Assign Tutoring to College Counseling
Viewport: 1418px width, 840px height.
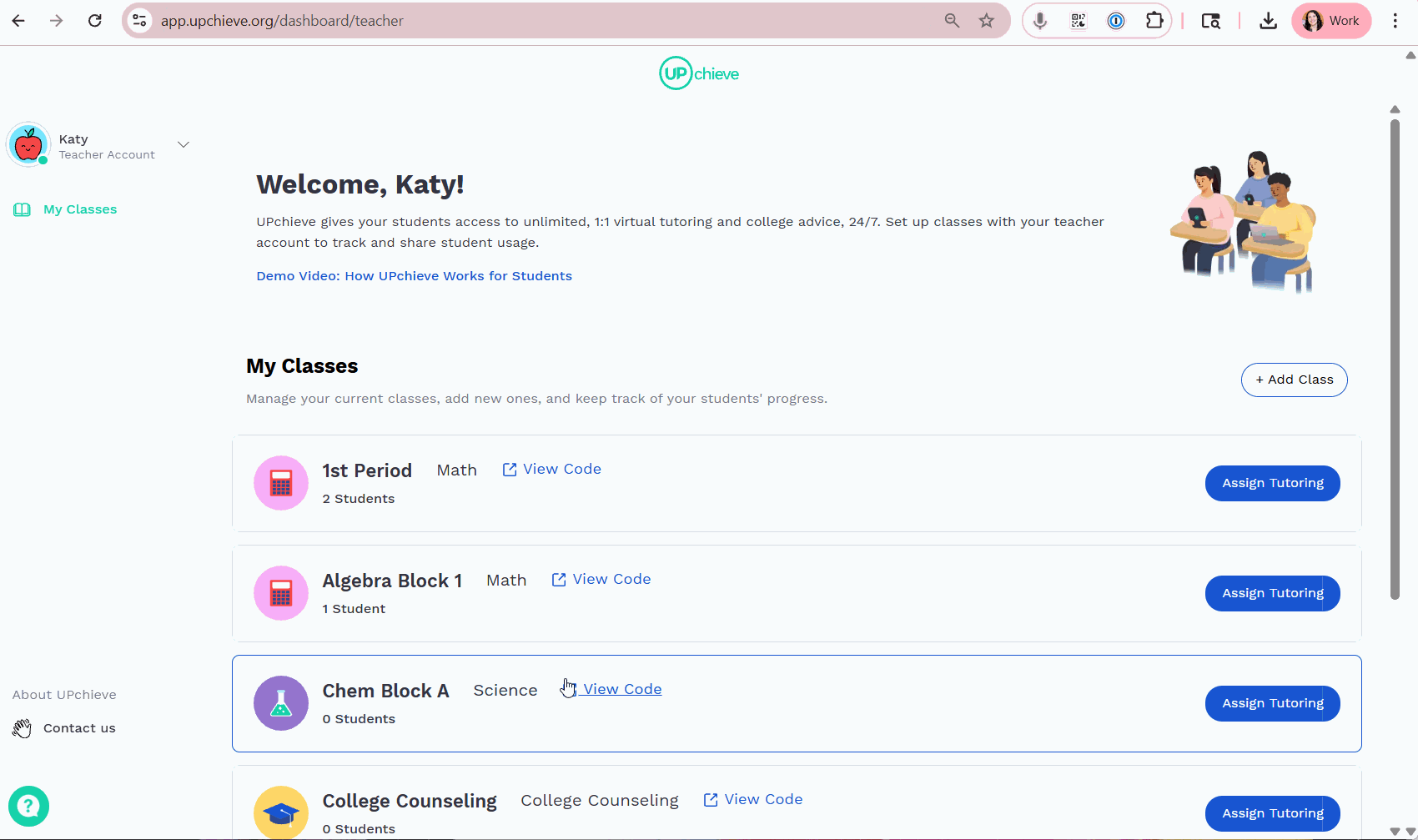[1273, 813]
